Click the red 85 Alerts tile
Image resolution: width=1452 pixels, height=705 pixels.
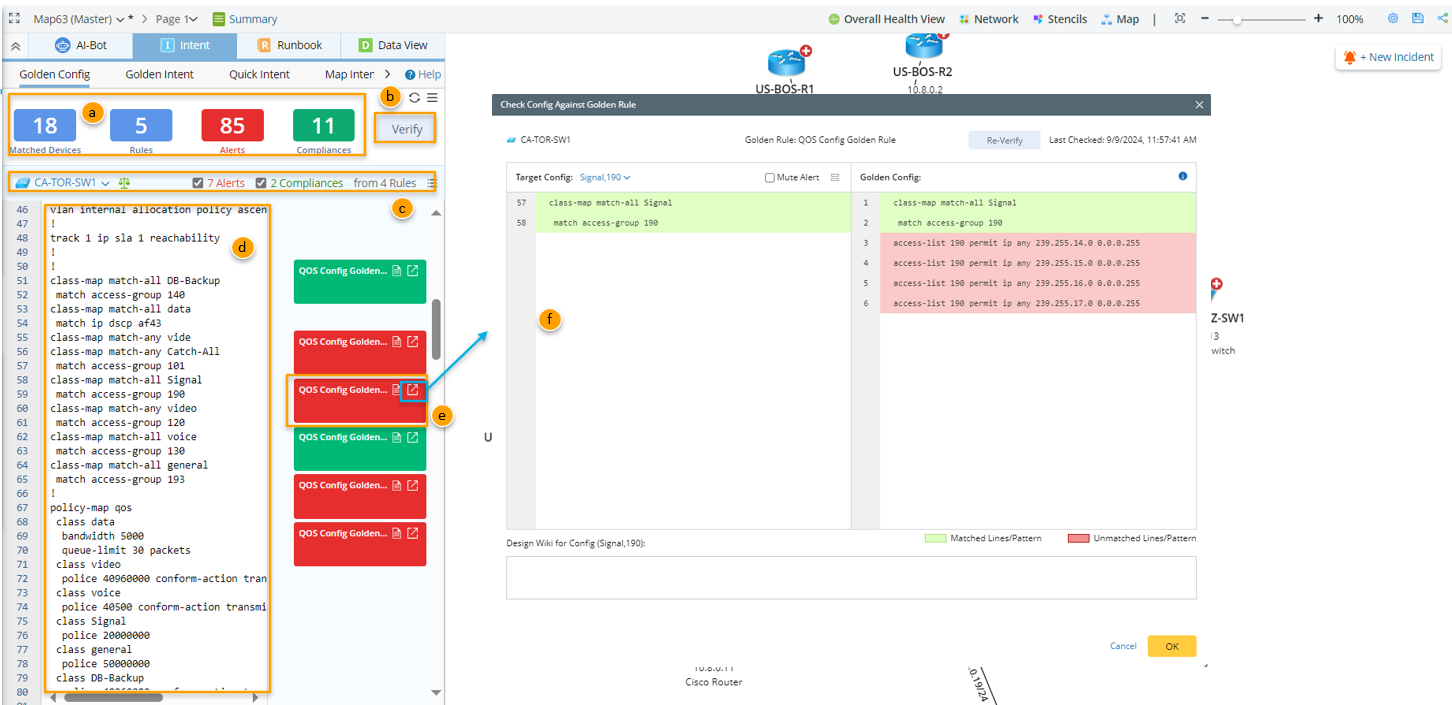pos(233,125)
